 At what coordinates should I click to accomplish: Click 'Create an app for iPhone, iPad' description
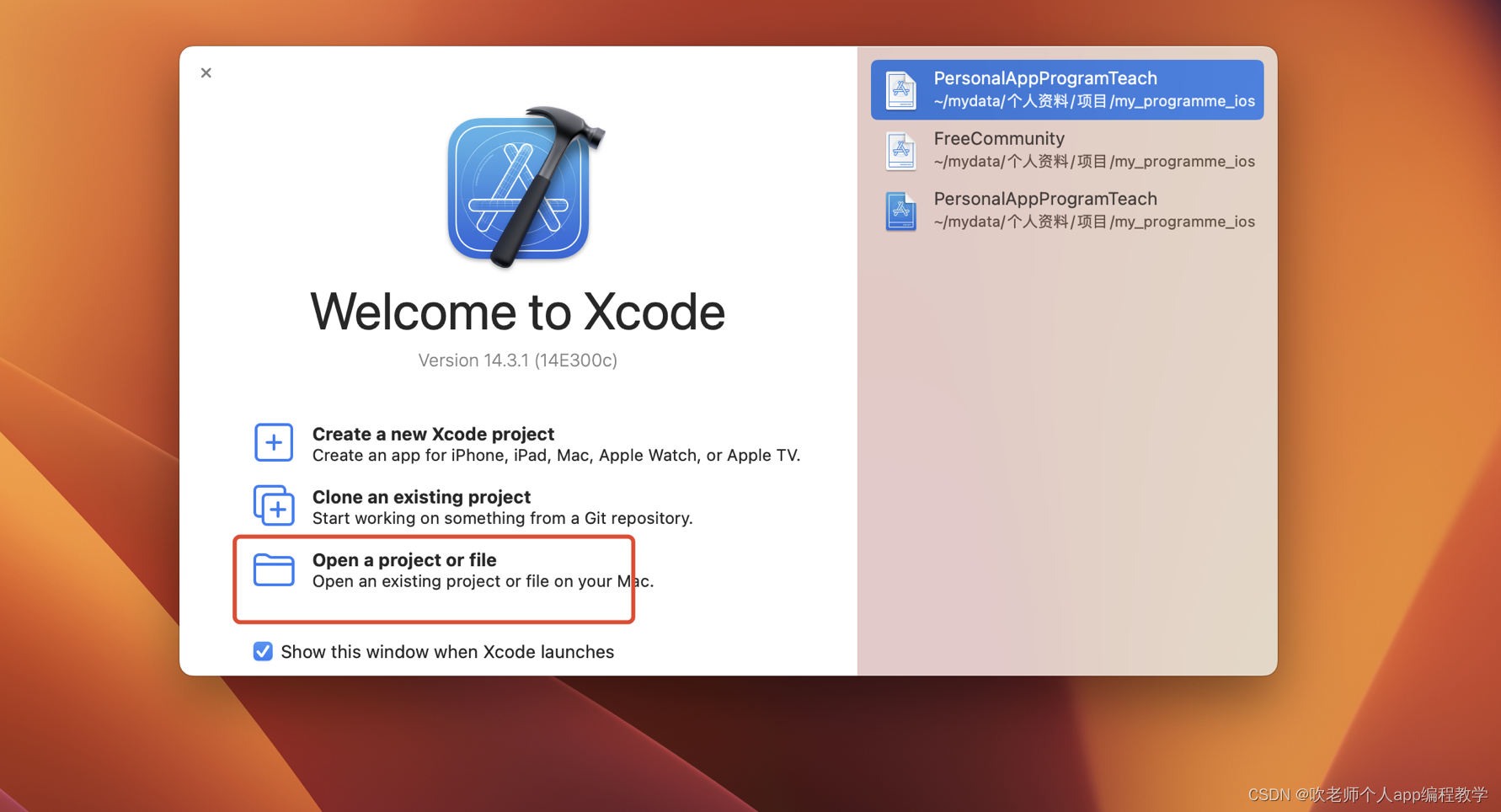click(556, 456)
